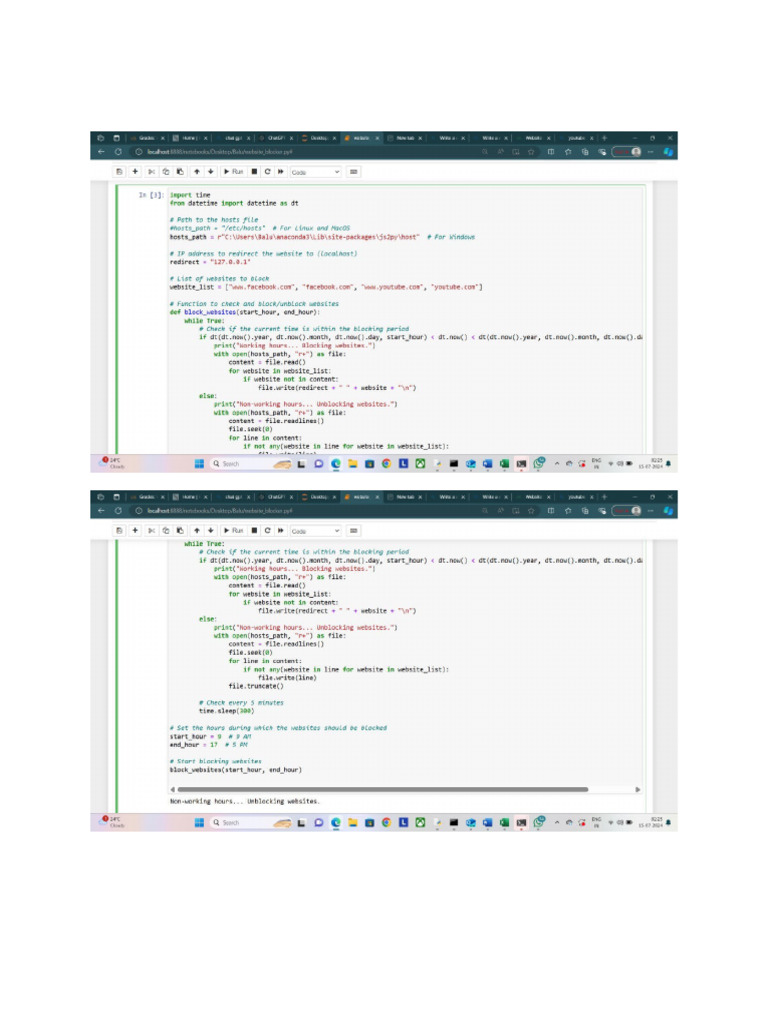768x1024 pixels.
Task: Open File Explorer from the upper screenshot taskbar
Action: [353, 464]
